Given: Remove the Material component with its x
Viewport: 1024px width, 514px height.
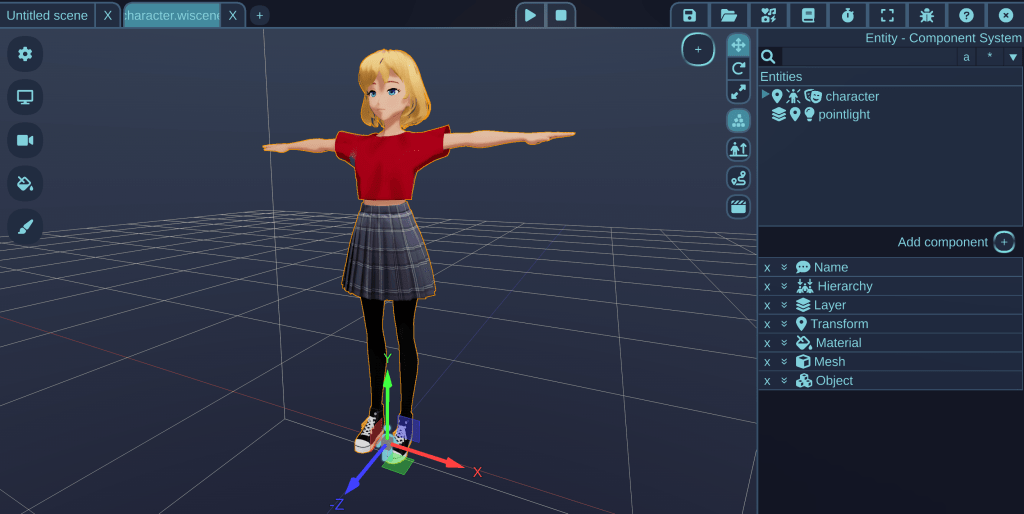Looking at the screenshot, I should pyautogui.click(x=767, y=343).
